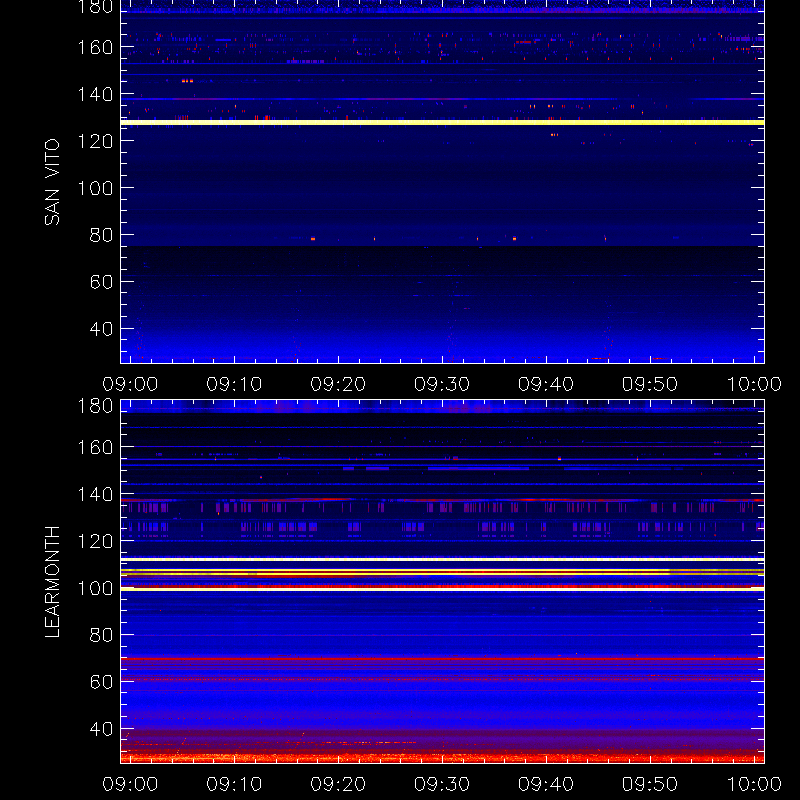Viewport: 800px width, 800px height.
Task: Click the 09:00 time label under the Learmonth plot
Action: click(130, 784)
